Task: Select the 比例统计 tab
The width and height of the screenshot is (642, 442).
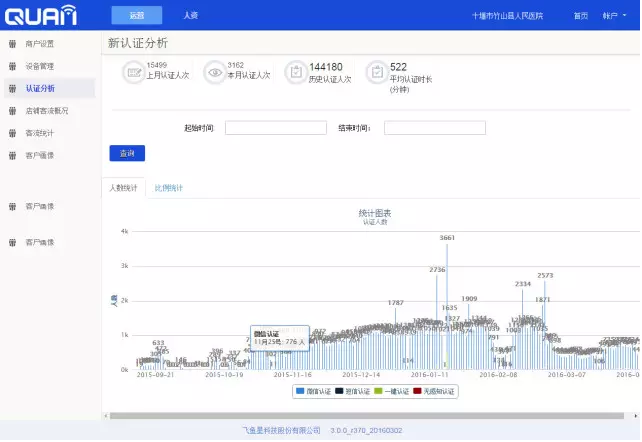Action: coord(168,188)
